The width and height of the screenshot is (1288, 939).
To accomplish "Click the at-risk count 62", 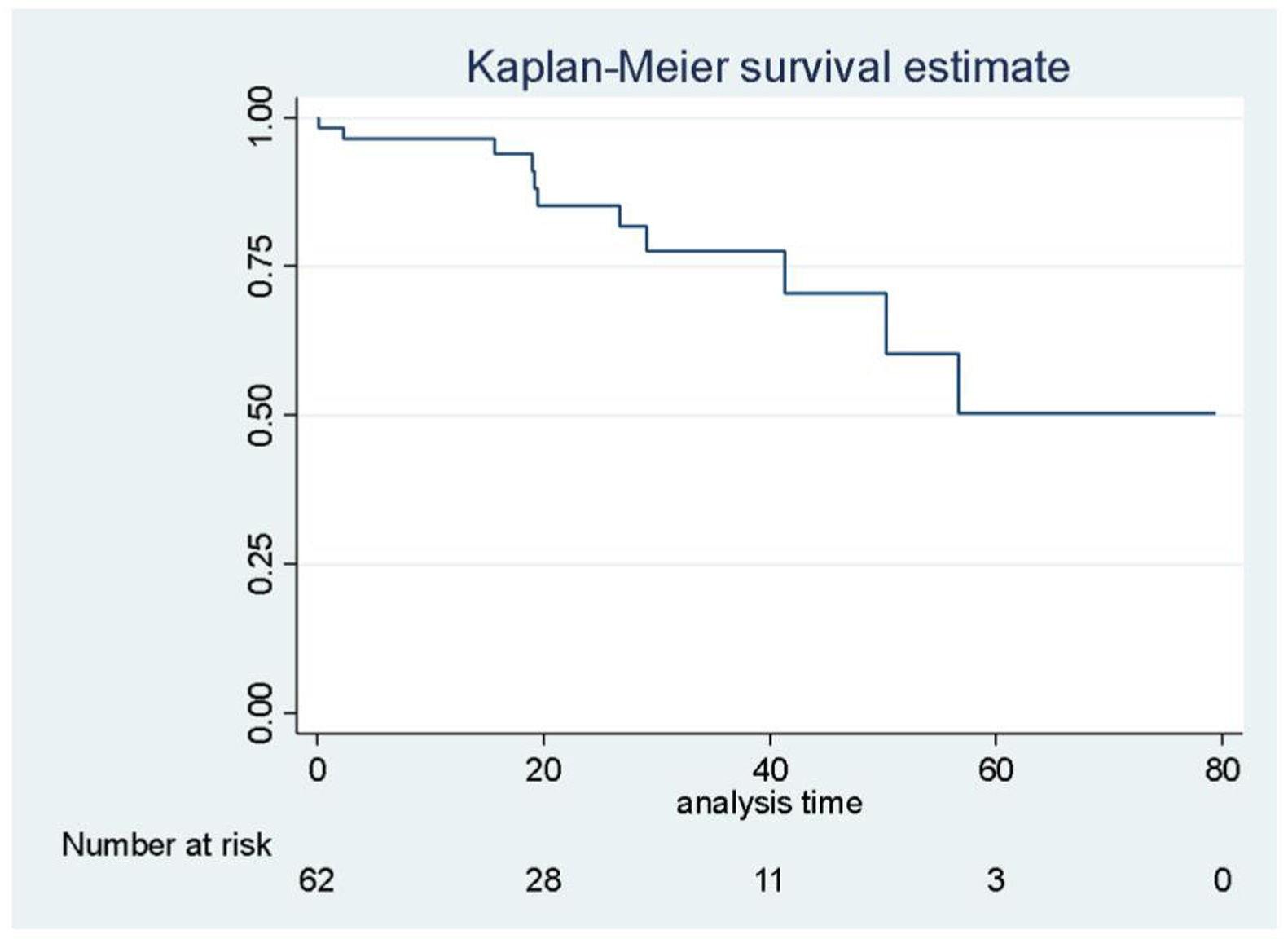I will point(317,880).
